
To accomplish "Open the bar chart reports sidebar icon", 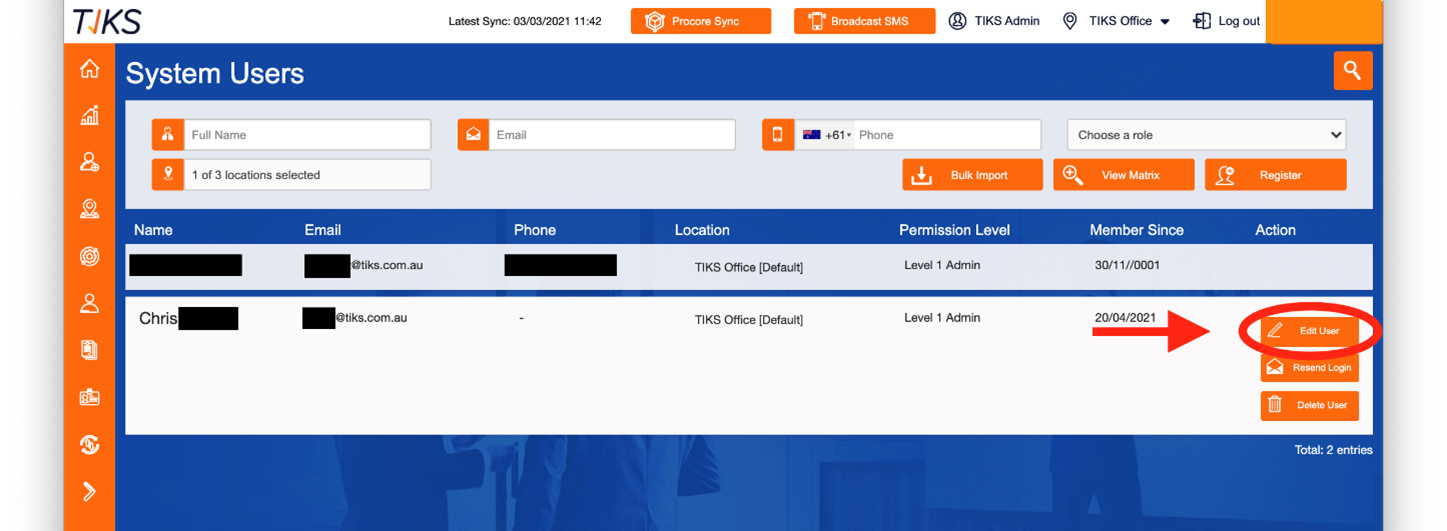I will tap(89, 115).
